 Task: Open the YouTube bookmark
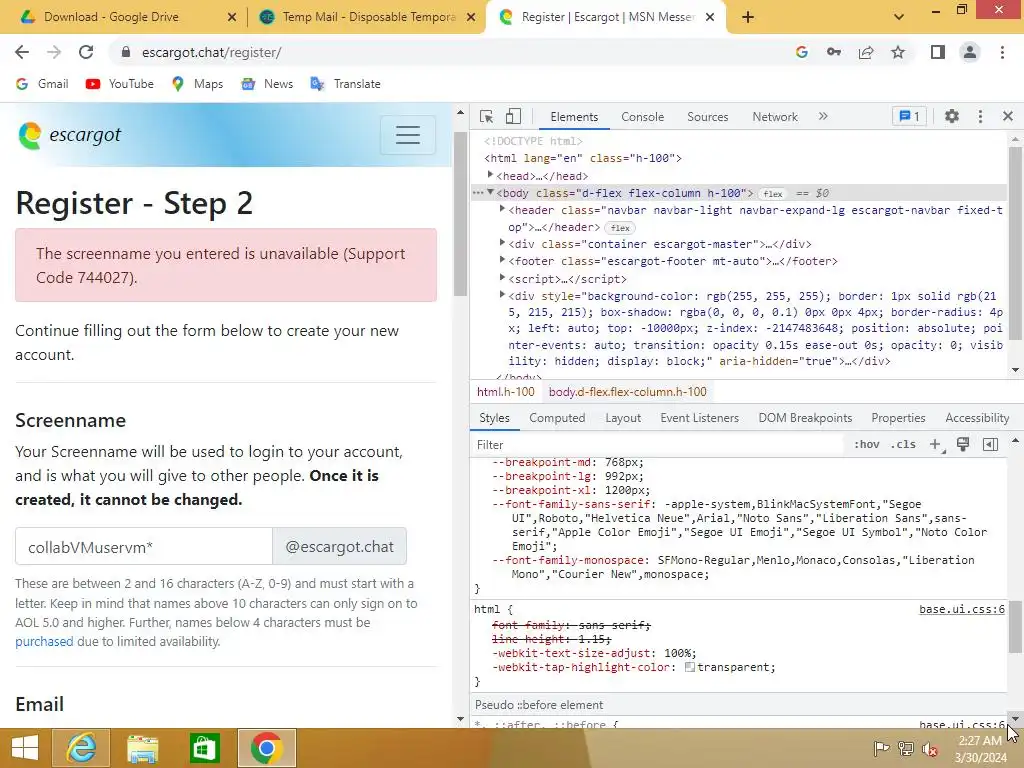point(120,84)
